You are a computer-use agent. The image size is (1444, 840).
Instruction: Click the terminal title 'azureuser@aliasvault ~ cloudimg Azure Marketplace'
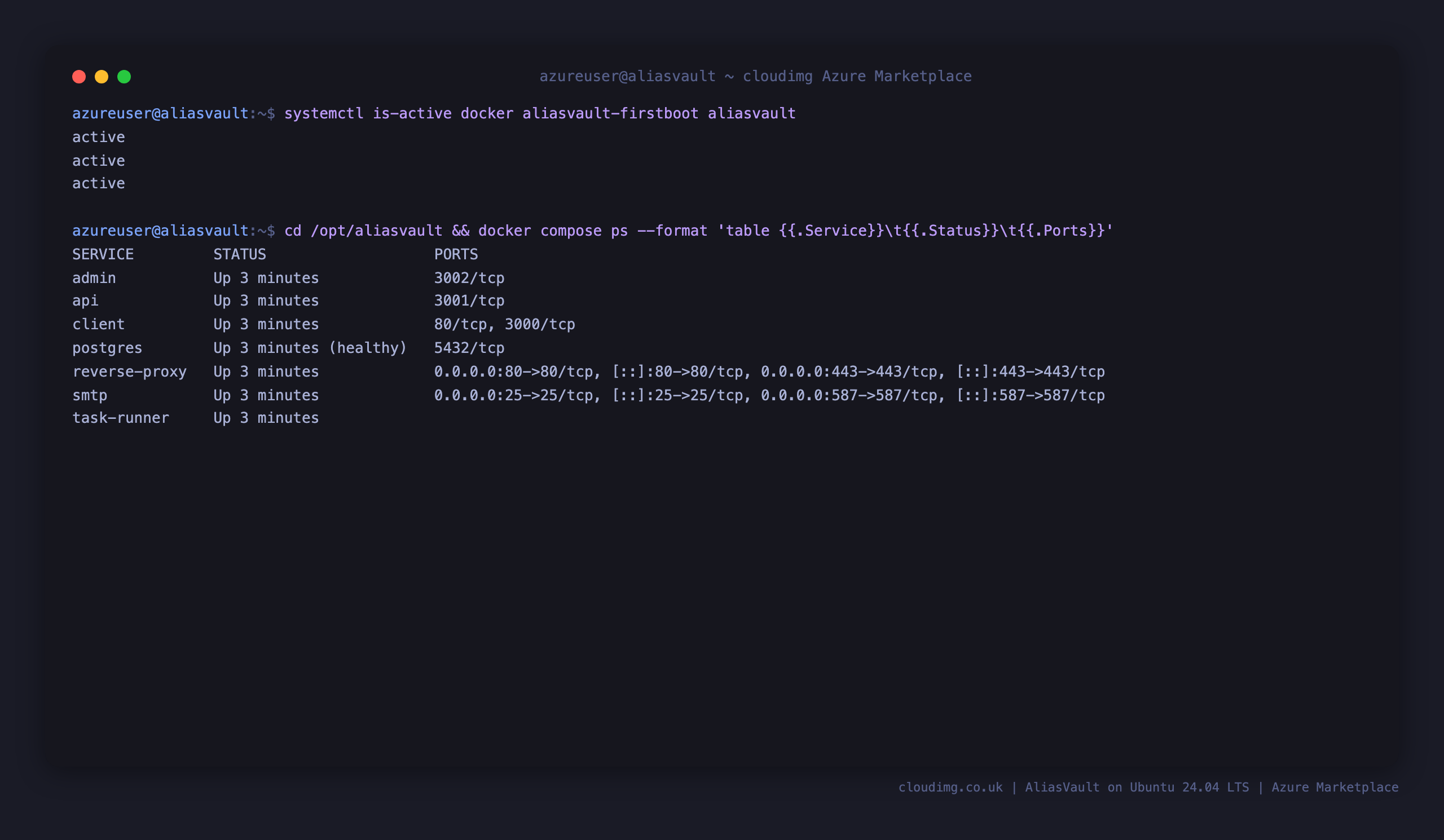(x=755, y=76)
